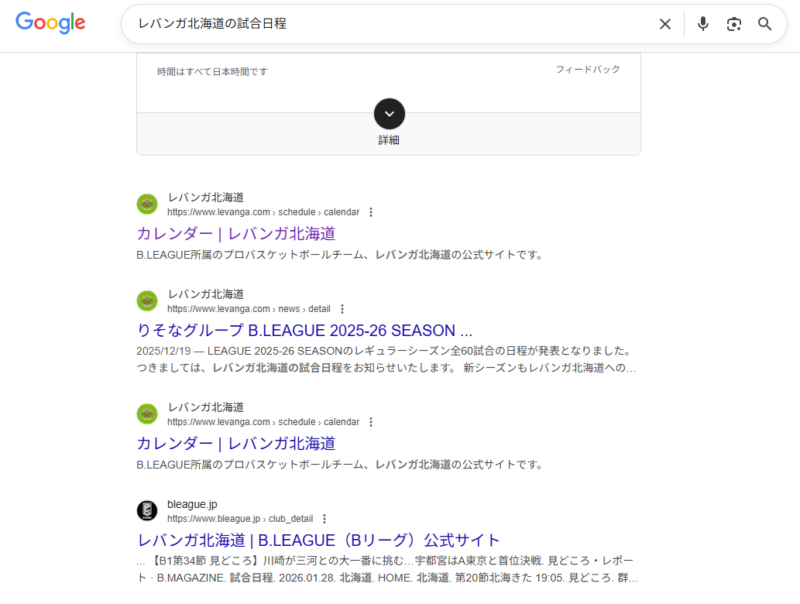Image resolution: width=800 pixels, height=604 pixels.
Task: Click the magnifying glass search button
Action: pos(765,24)
